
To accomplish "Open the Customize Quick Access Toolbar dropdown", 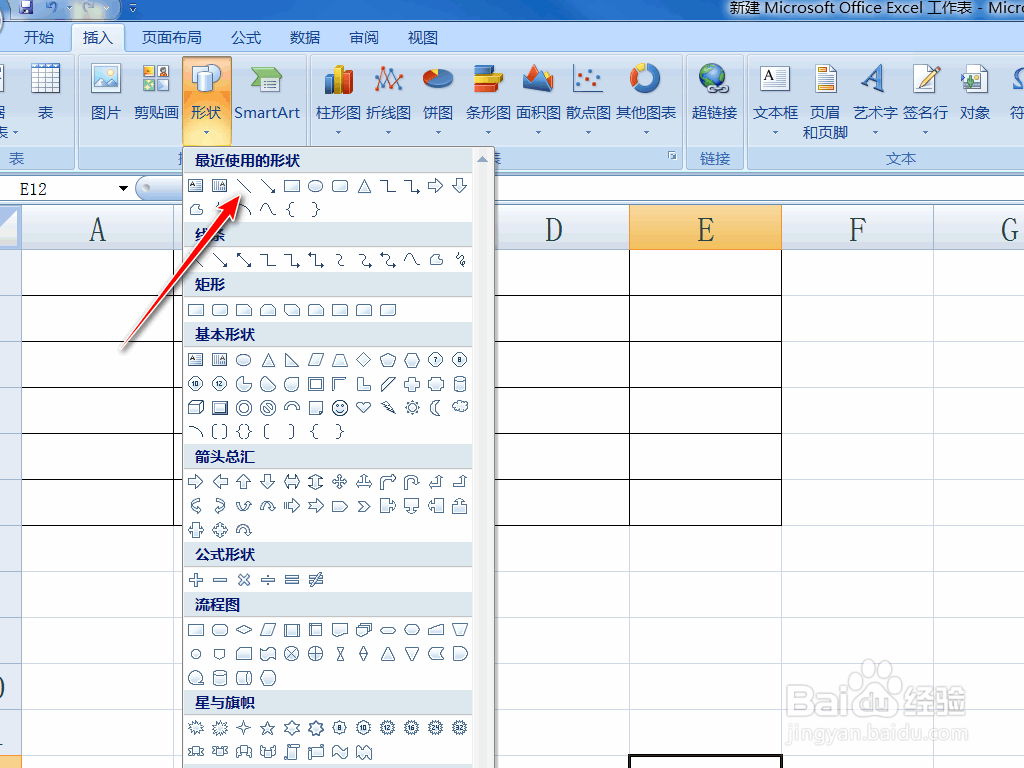I will coord(133,8).
